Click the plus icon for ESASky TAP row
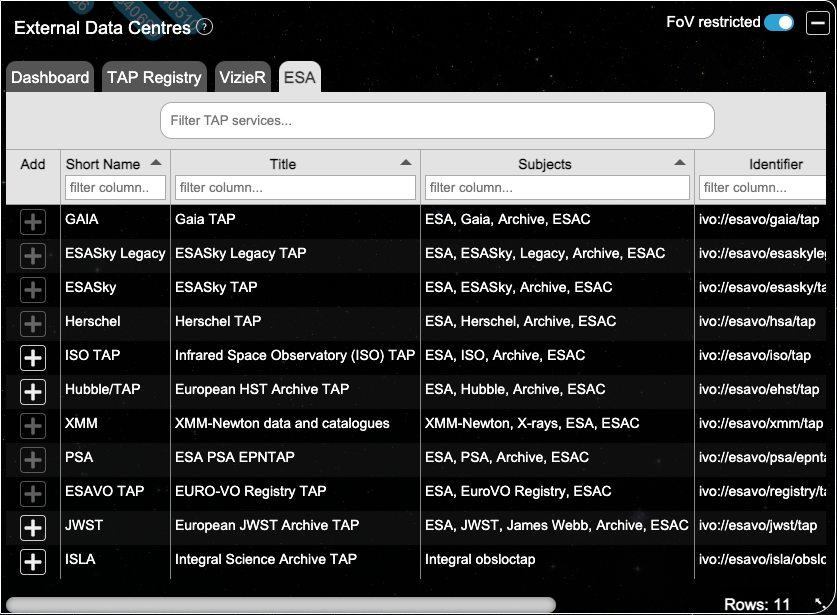Image resolution: width=837 pixels, height=615 pixels. (x=33, y=290)
